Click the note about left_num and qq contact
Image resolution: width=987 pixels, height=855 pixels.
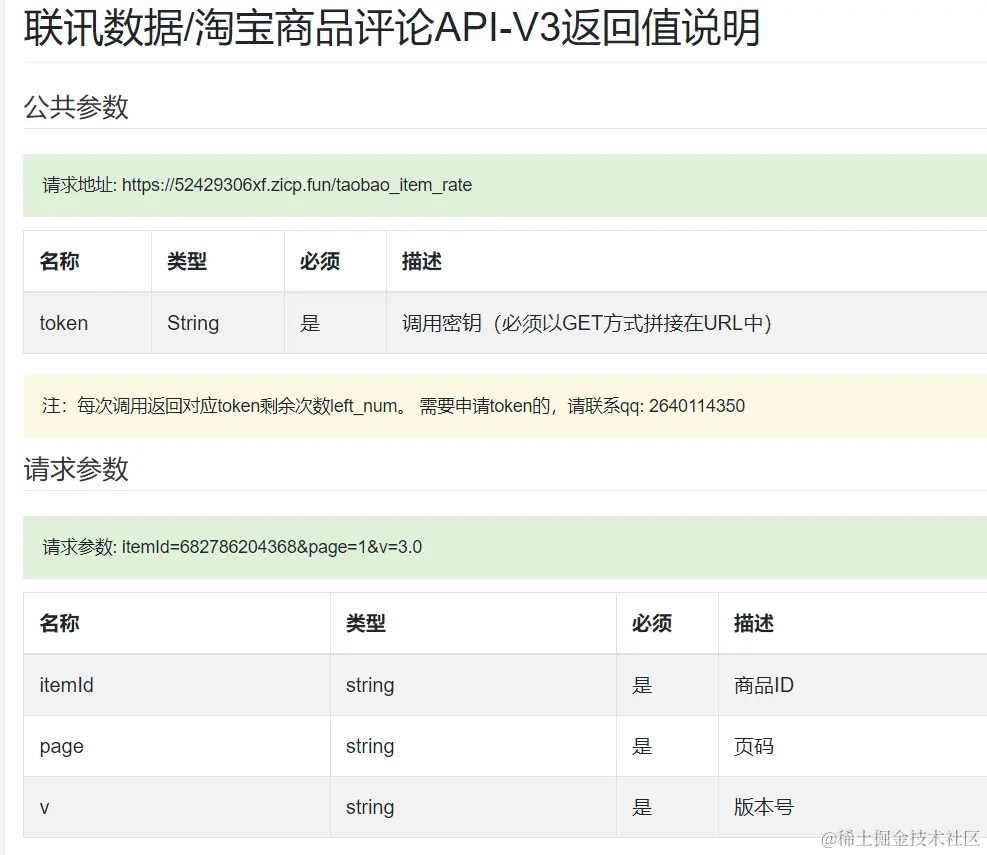coord(393,406)
